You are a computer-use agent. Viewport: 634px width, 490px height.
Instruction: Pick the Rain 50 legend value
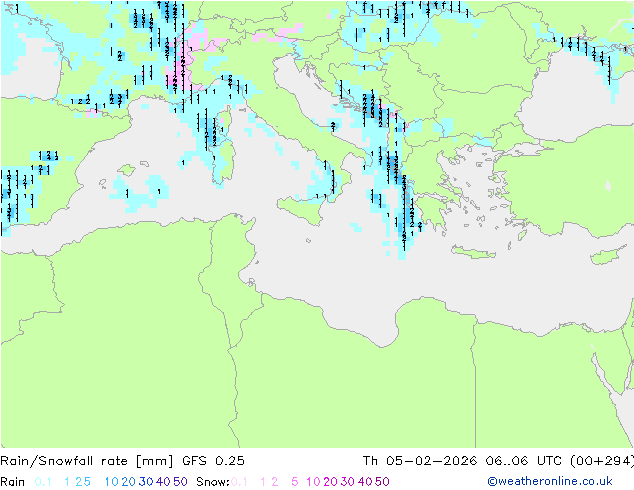[180, 482]
